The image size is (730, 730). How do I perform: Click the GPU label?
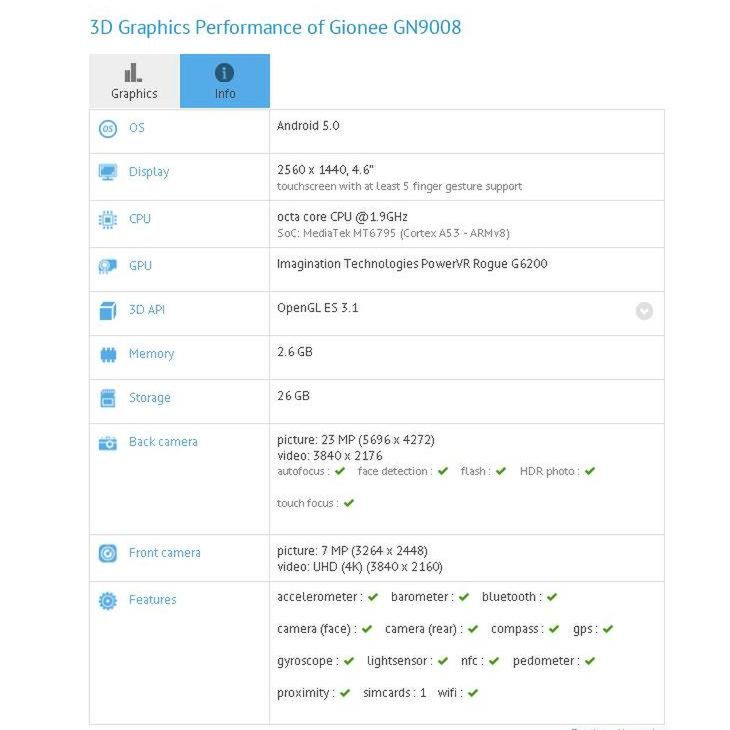[140, 265]
